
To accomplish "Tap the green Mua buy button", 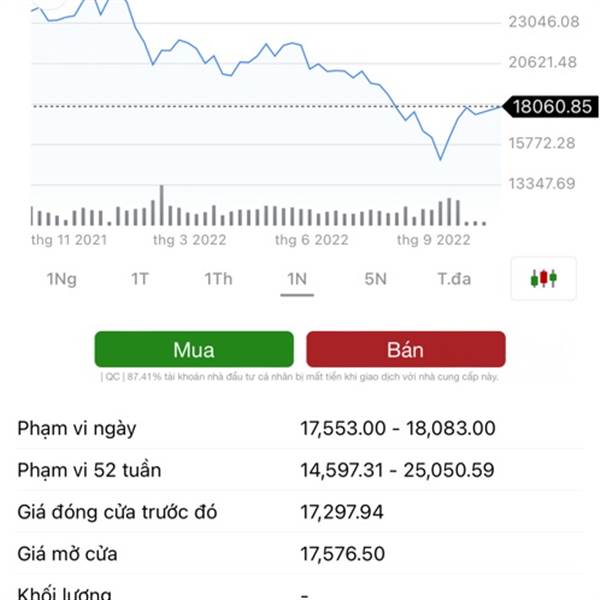I will coord(194,349).
